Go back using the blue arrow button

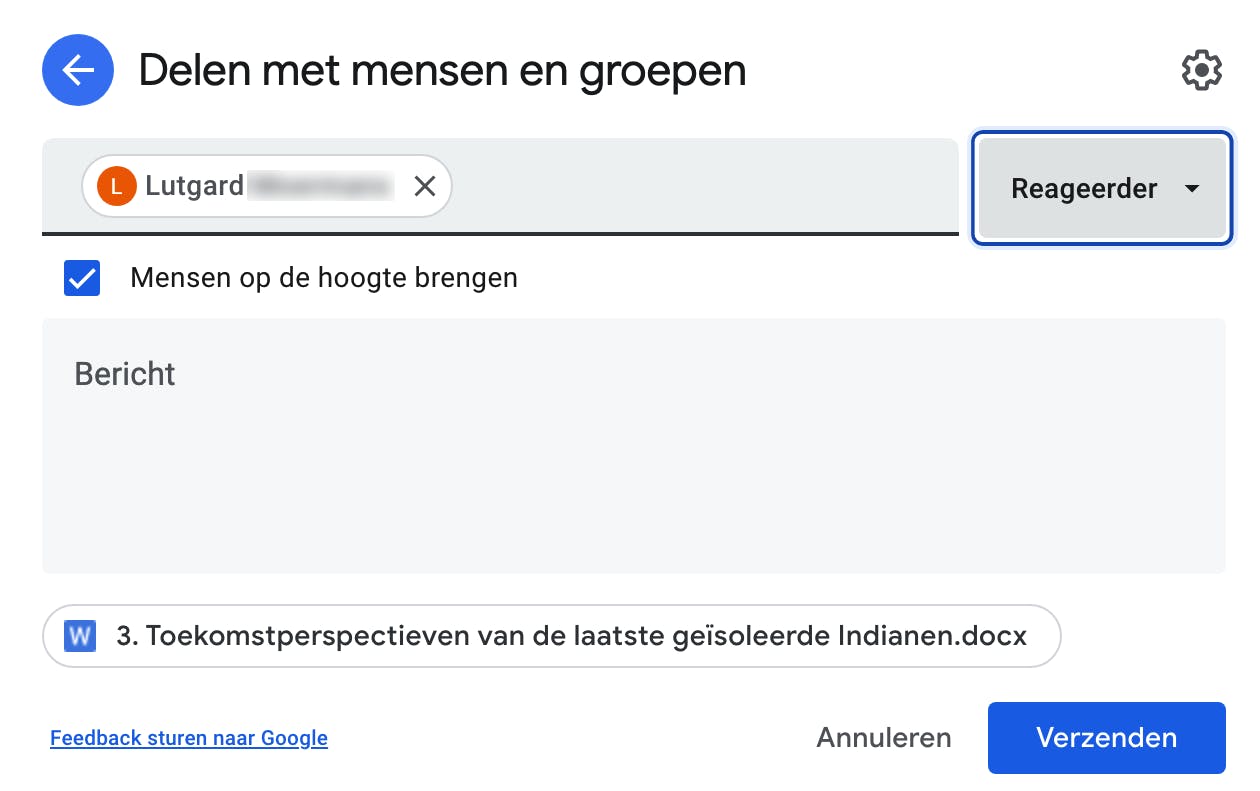point(78,71)
